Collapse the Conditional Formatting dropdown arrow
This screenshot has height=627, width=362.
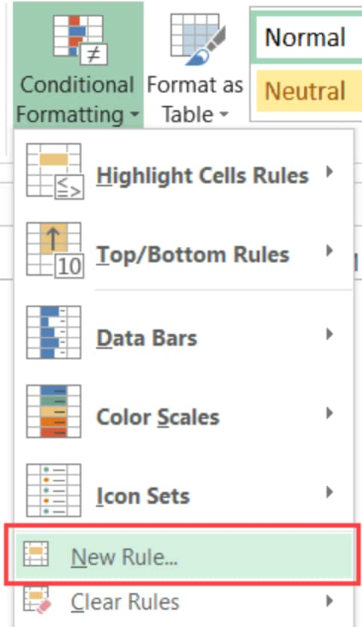tap(135, 115)
